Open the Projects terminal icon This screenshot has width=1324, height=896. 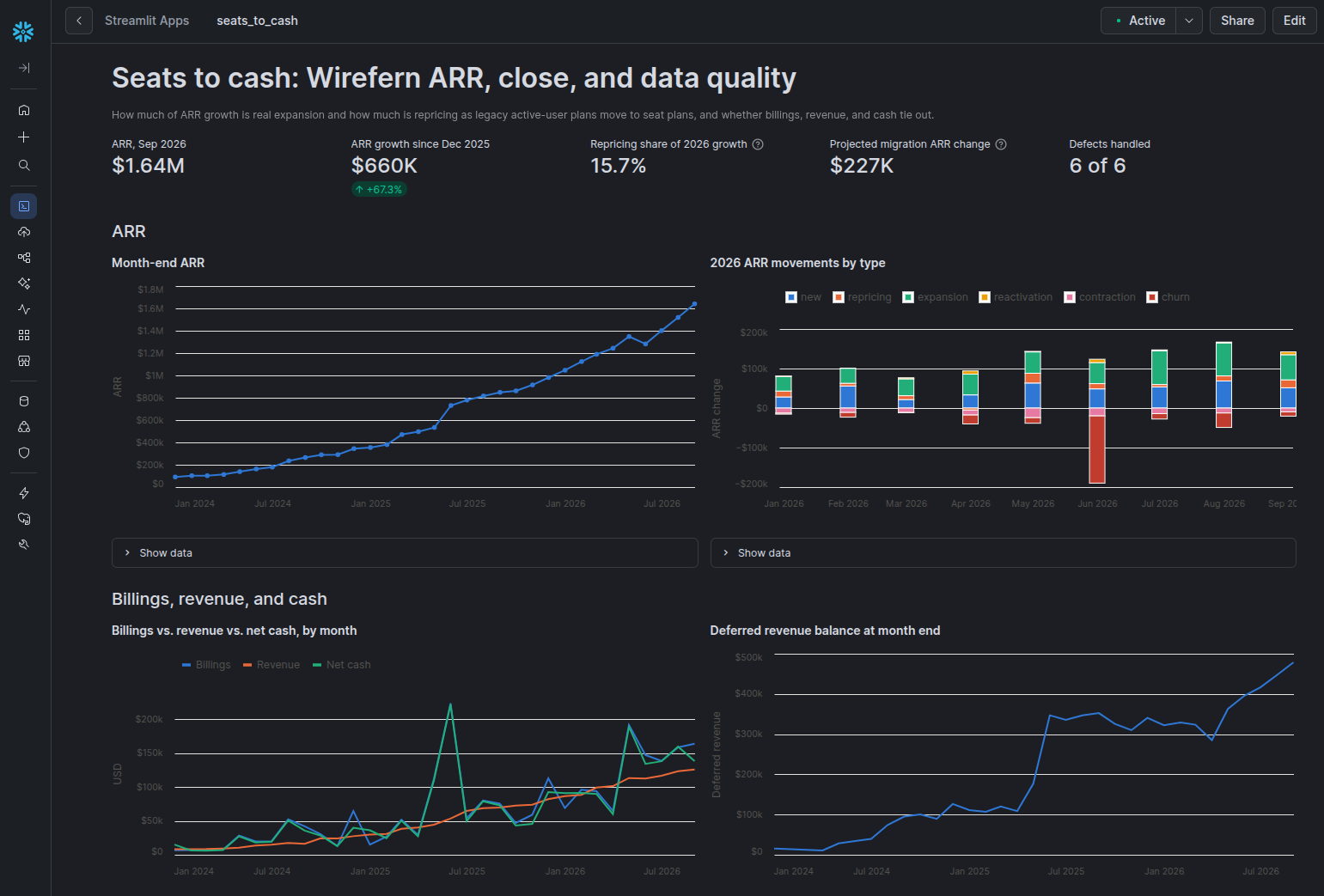24,206
